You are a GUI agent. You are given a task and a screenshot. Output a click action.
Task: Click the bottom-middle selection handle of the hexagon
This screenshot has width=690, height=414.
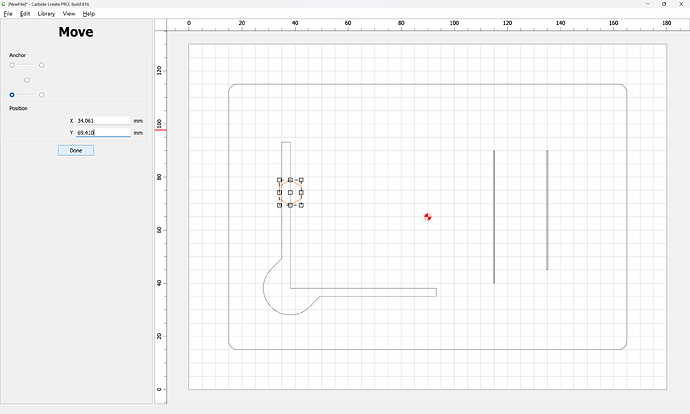tap(290, 205)
